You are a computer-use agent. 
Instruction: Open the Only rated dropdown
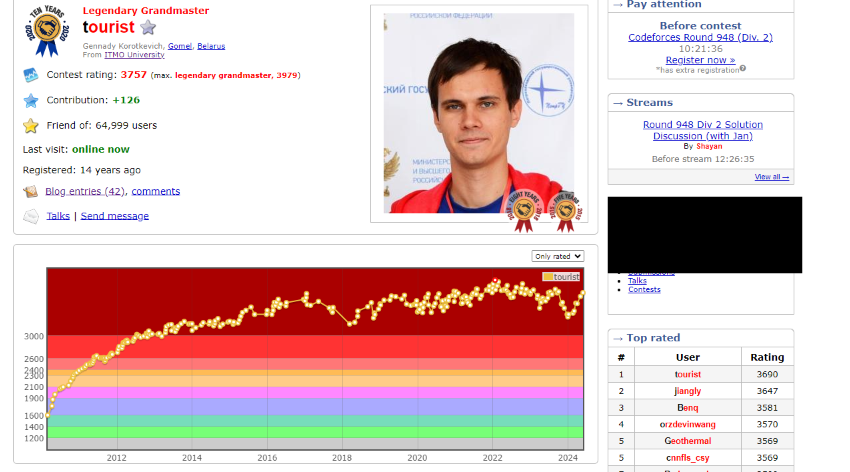click(x=557, y=256)
